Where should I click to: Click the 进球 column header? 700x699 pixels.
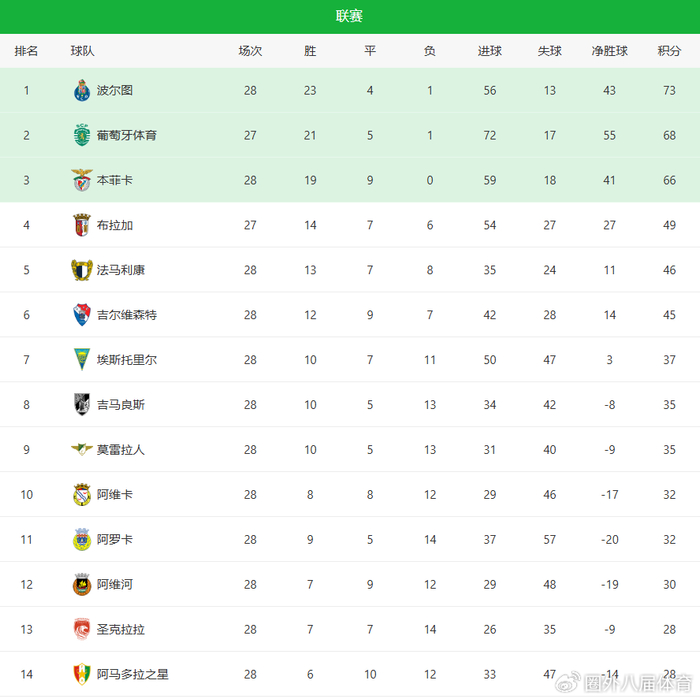click(x=490, y=51)
